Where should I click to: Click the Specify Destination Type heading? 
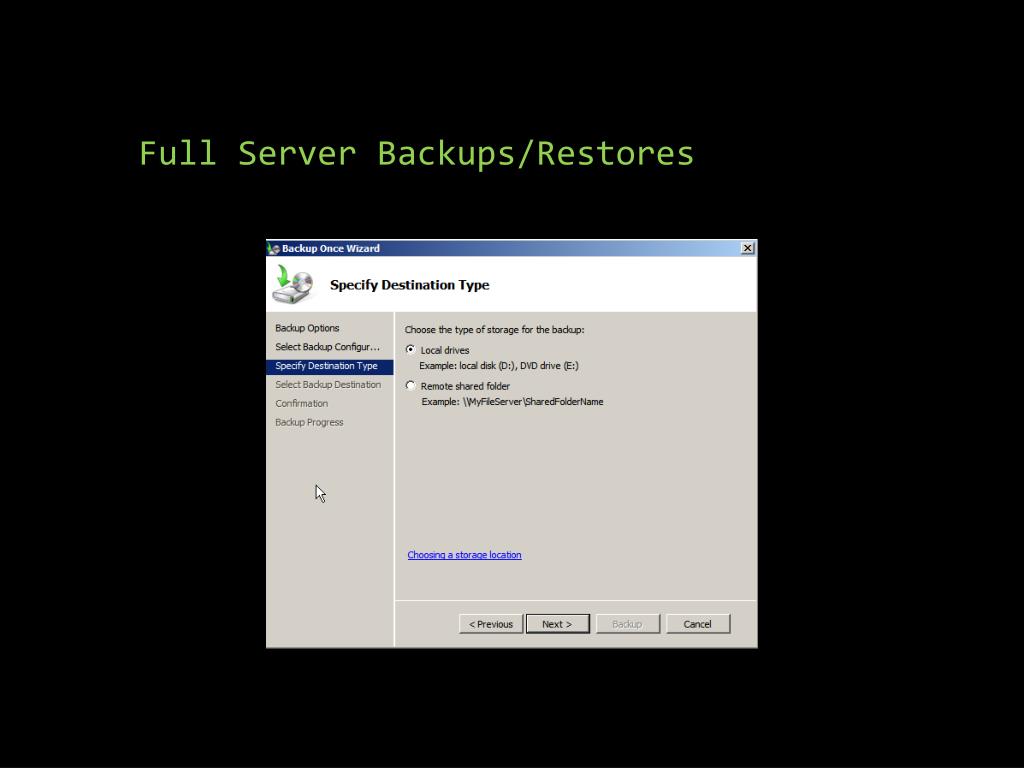tap(409, 285)
